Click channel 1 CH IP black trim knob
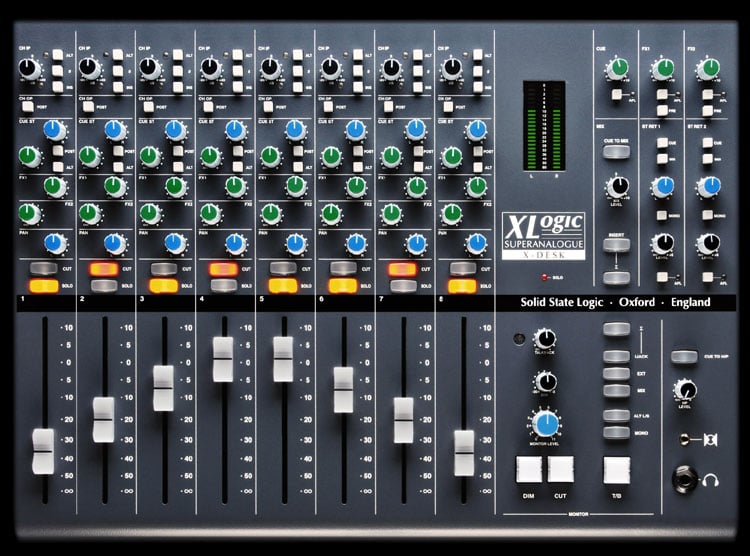 pyautogui.click(x=30, y=68)
